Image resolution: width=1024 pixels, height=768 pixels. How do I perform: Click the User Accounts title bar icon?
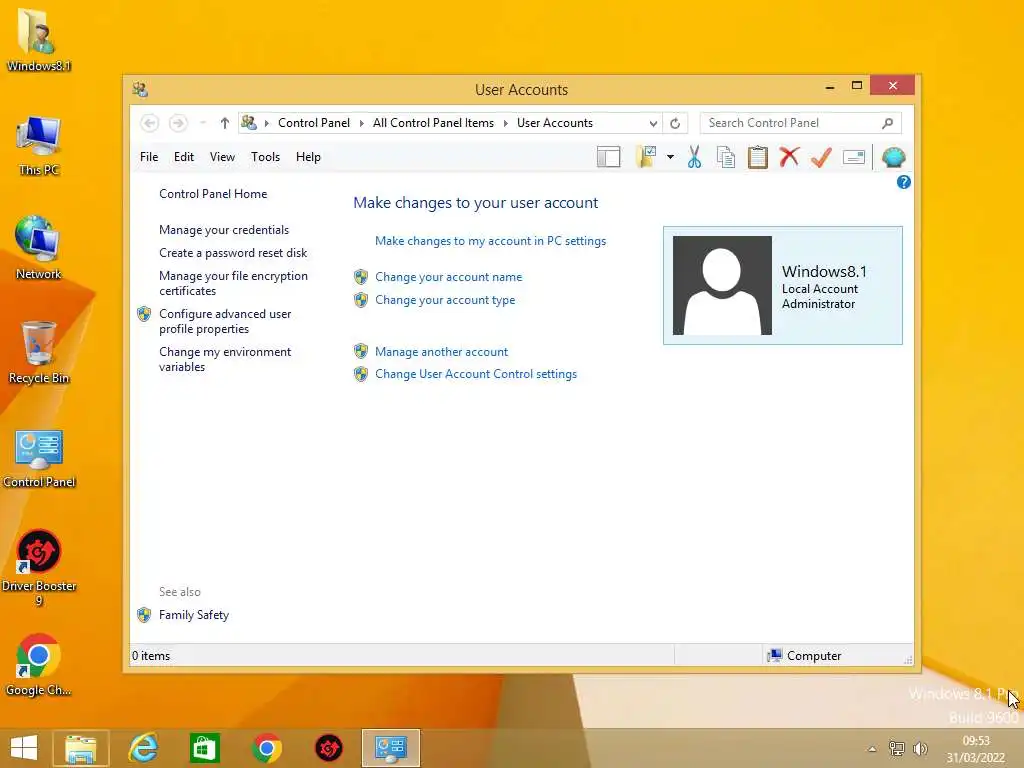[x=140, y=89]
